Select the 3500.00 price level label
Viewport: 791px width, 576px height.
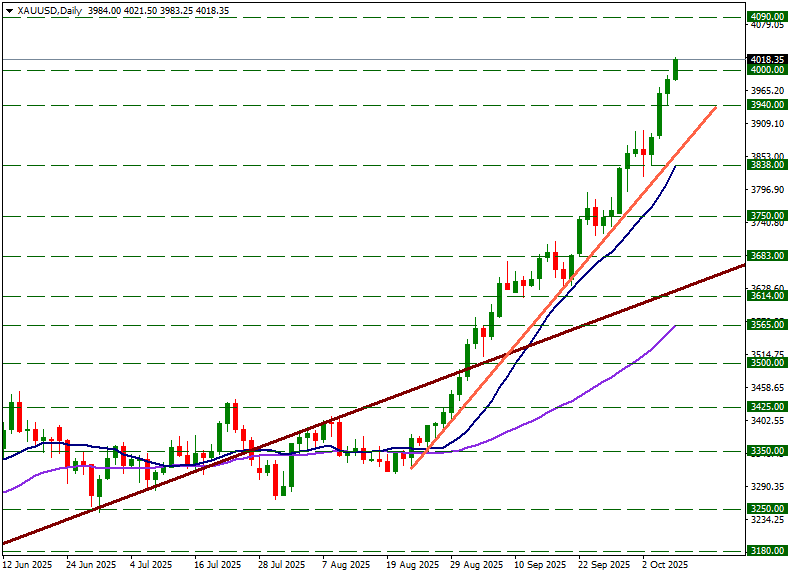(x=766, y=363)
